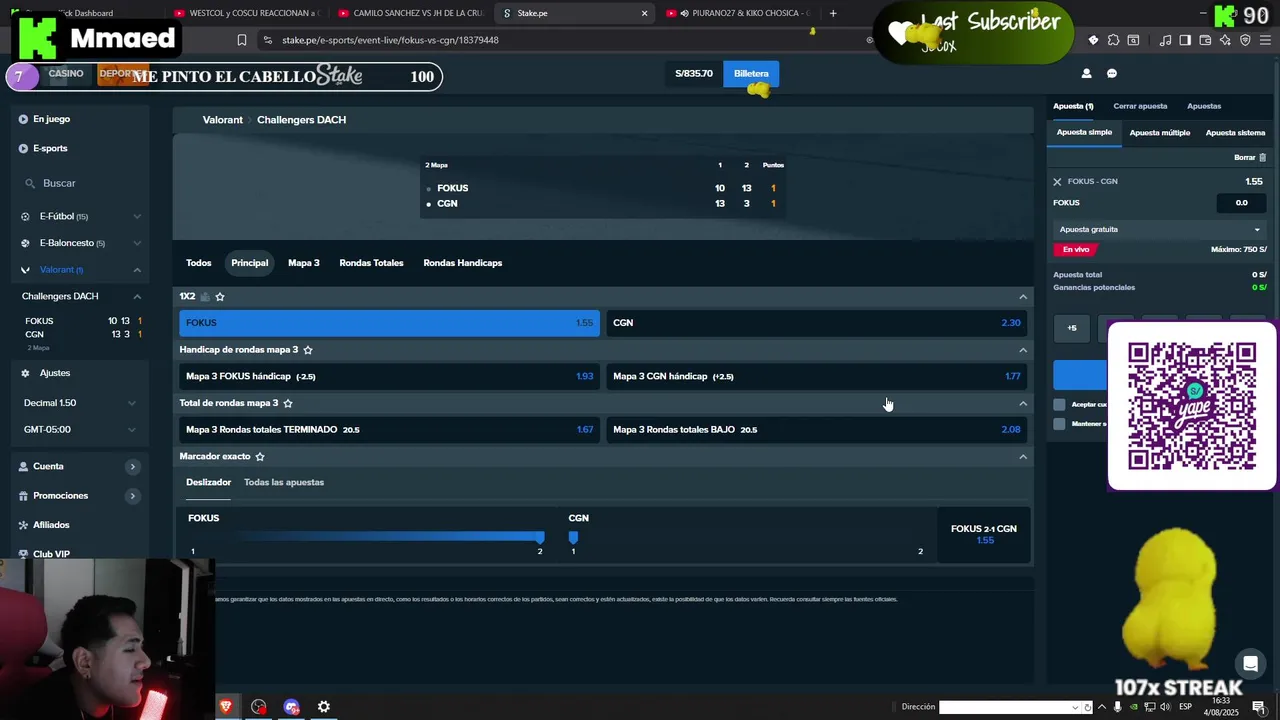Toggle the browser sidebar panel icon
Viewport: 1280px width, 720px height.
tap(1185, 40)
